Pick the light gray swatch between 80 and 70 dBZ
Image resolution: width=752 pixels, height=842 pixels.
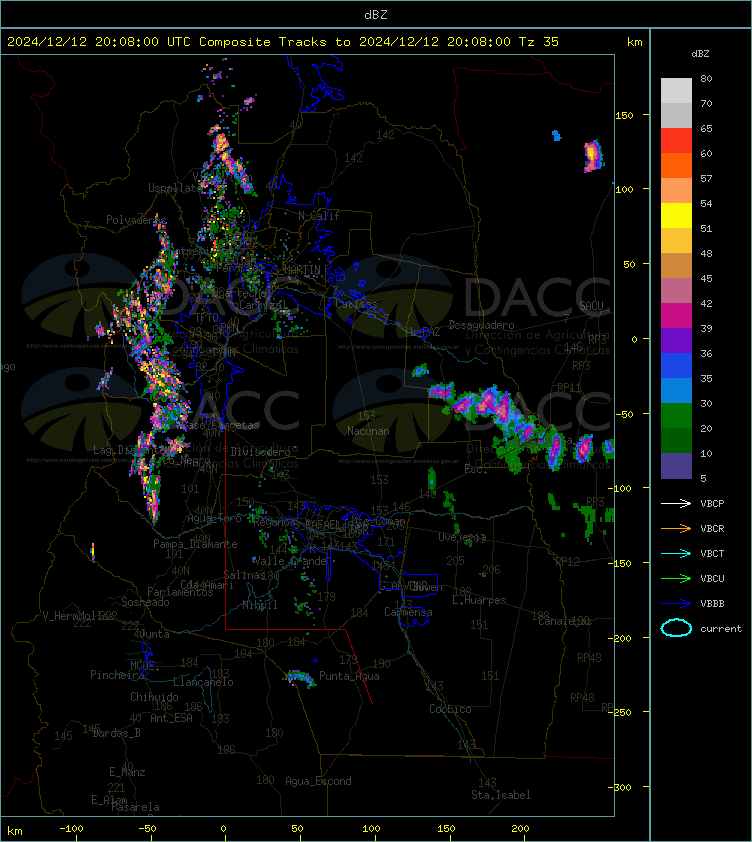(x=676, y=91)
